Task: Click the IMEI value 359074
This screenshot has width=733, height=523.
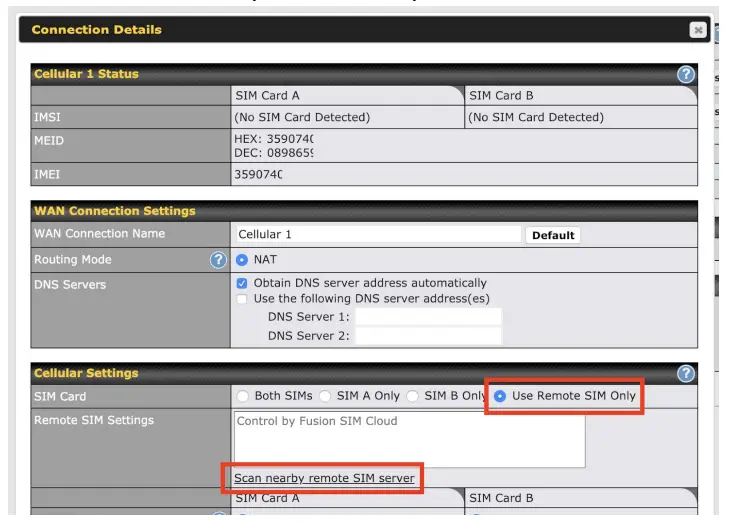Action: tap(258, 174)
